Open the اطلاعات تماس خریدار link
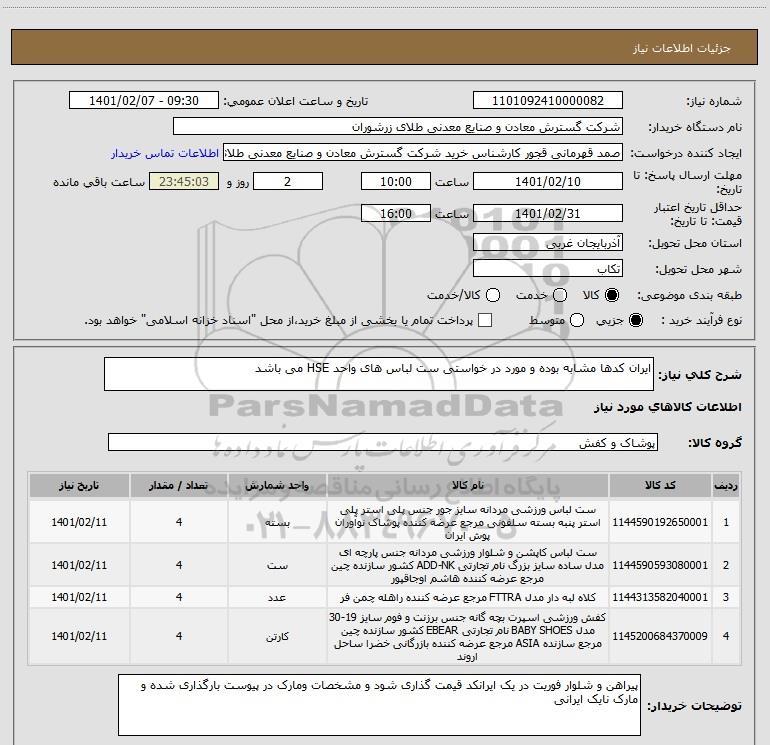The image size is (770, 745). point(165,153)
